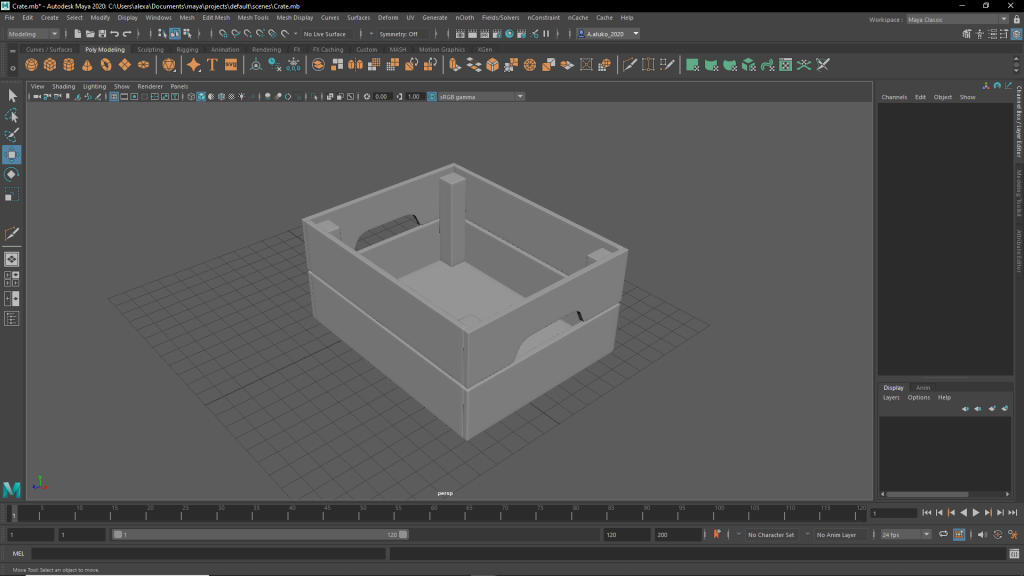Switch to the Sculpting shelf tab
1024x576 pixels.
point(150,49)
